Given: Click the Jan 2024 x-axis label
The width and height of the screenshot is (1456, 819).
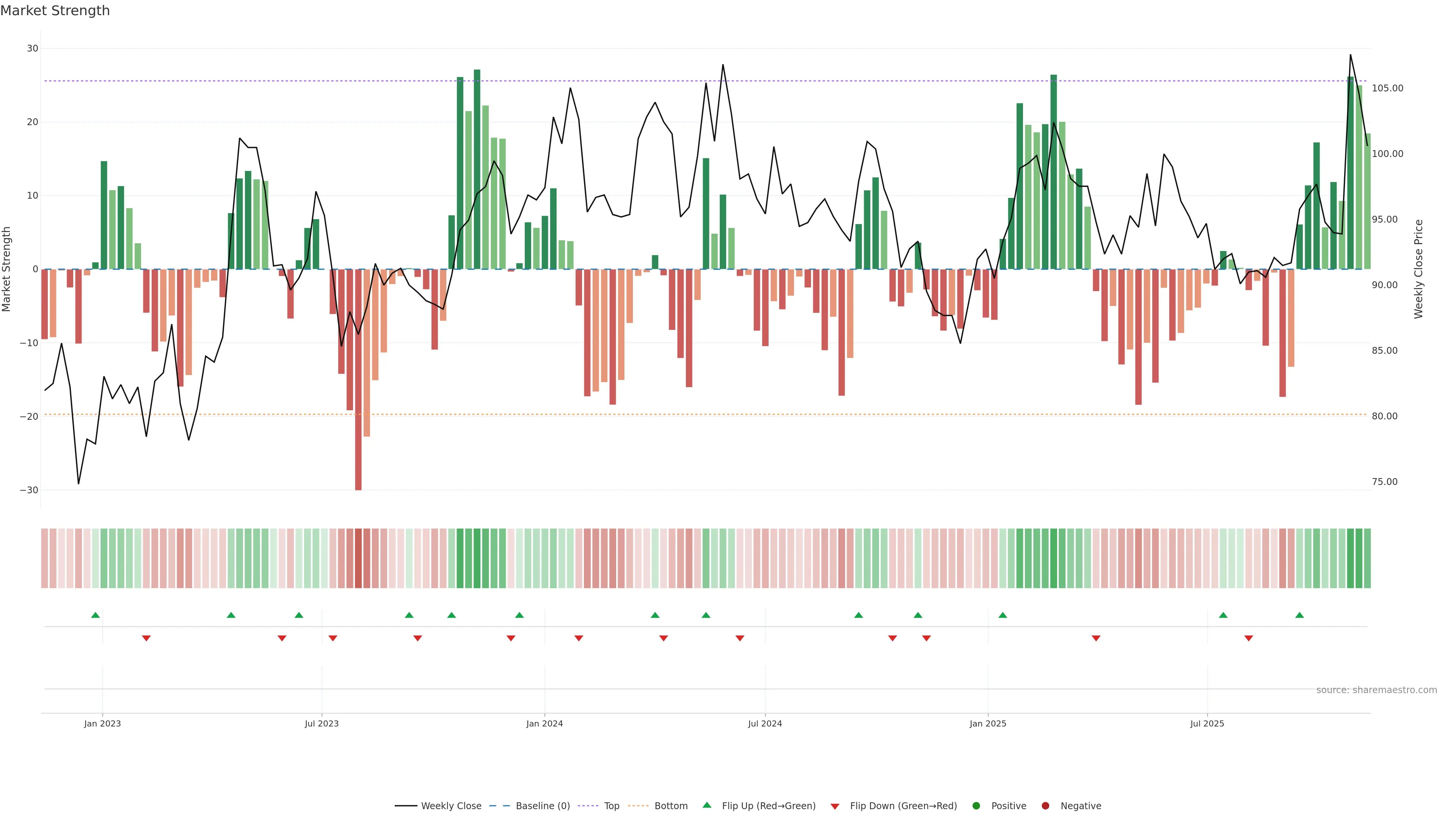Looking at the screenshot, I should [544, 723].
